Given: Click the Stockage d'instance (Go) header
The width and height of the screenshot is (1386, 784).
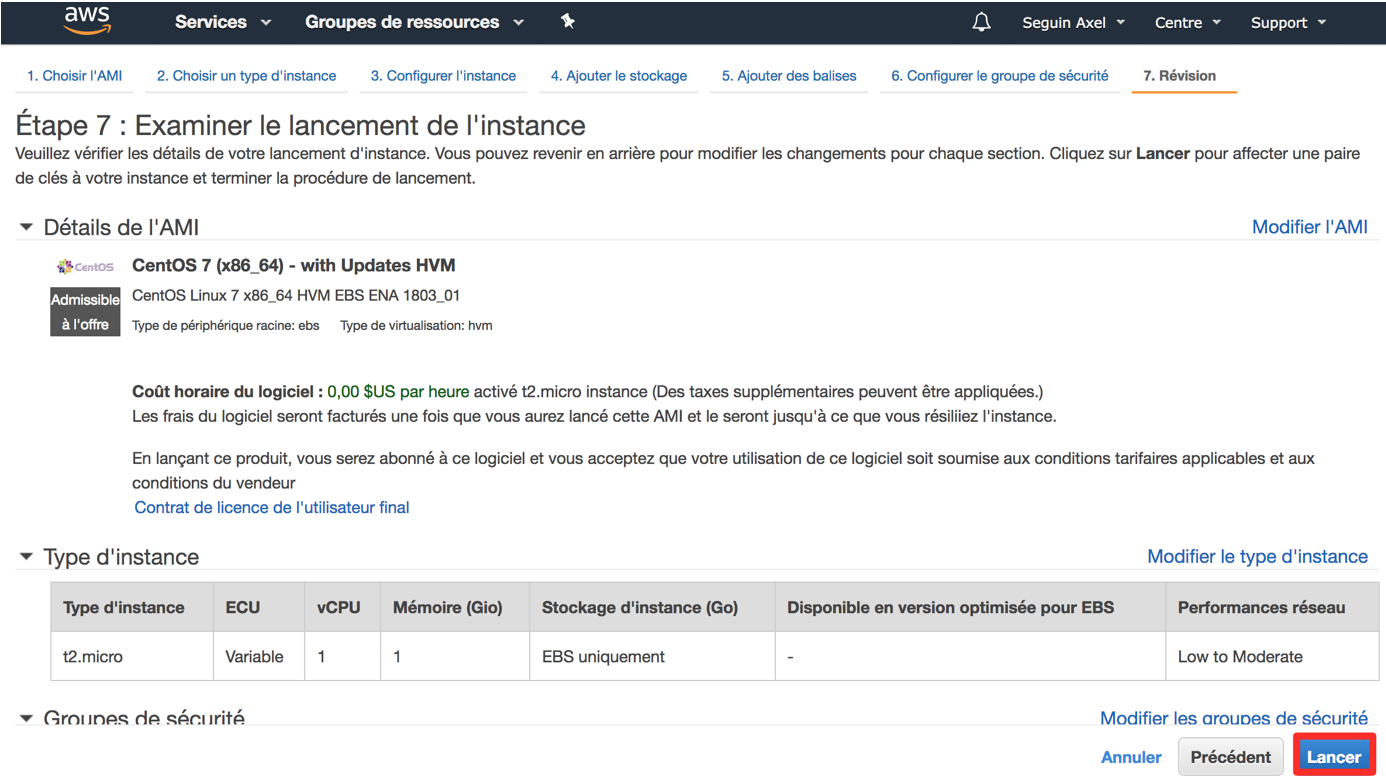Looking at the screenshot, I should coord(652,607).
